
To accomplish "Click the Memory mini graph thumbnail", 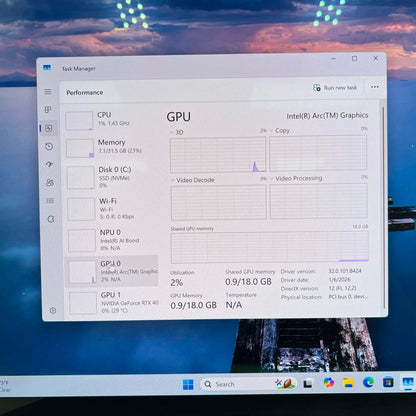I will pos(80,148).
